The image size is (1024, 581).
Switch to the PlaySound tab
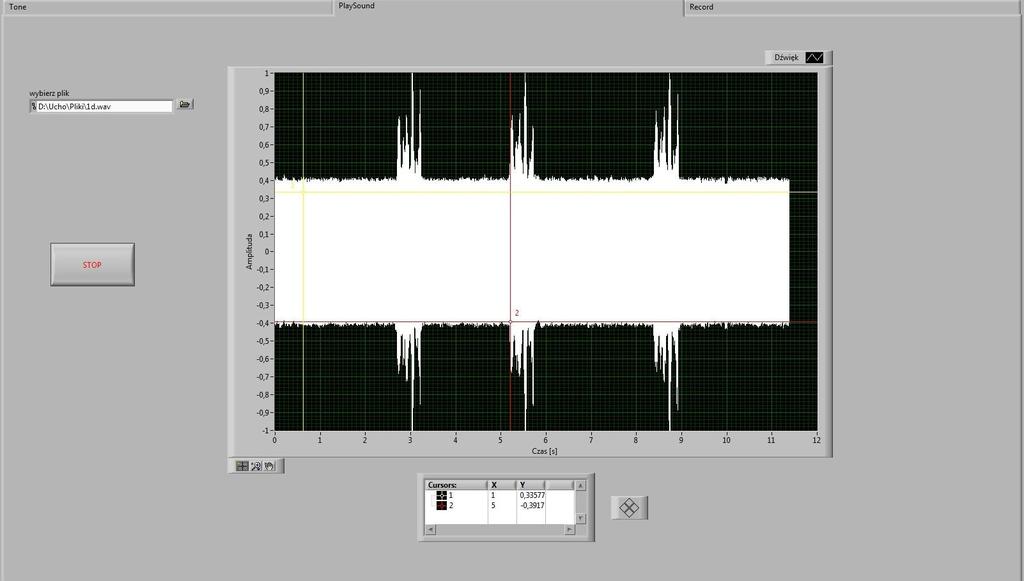508,7
